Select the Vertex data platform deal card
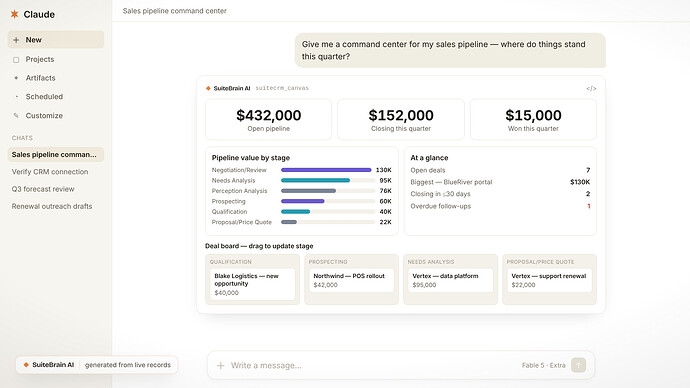Image resolution: width=690 pixels, height=388 pixels. tap(451, 280)
